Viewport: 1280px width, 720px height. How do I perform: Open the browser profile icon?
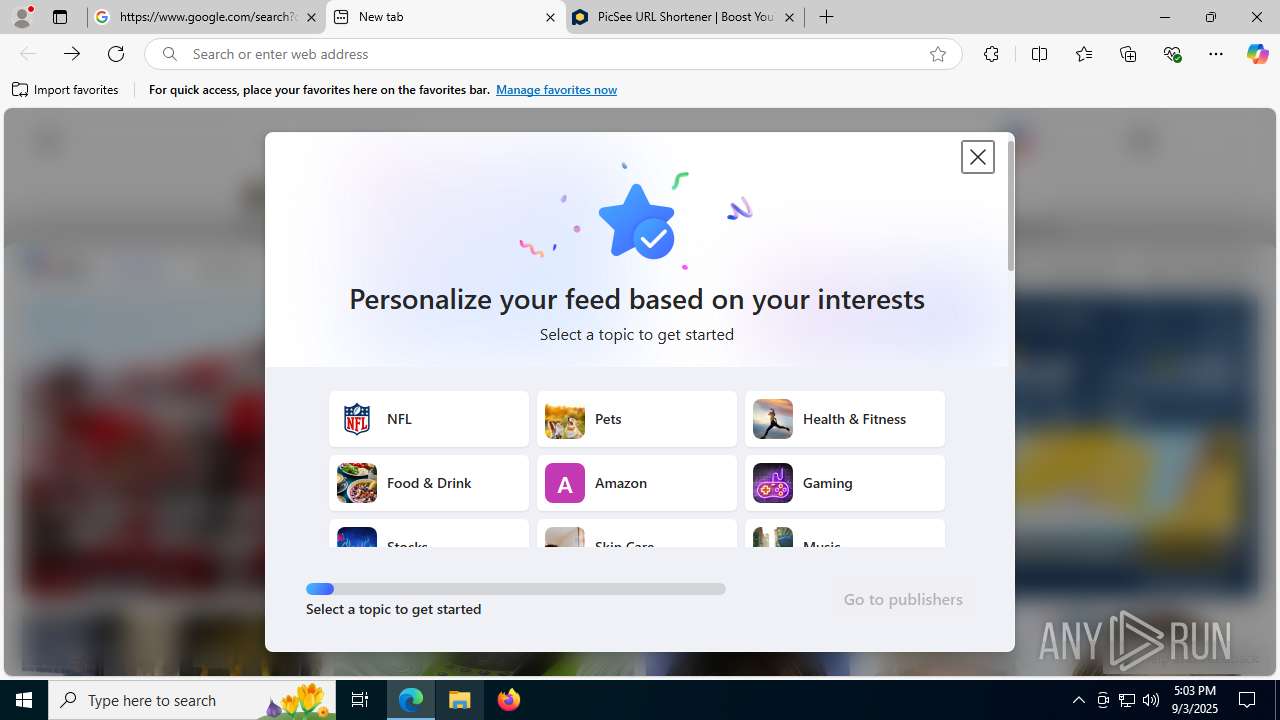pos(22,17)
